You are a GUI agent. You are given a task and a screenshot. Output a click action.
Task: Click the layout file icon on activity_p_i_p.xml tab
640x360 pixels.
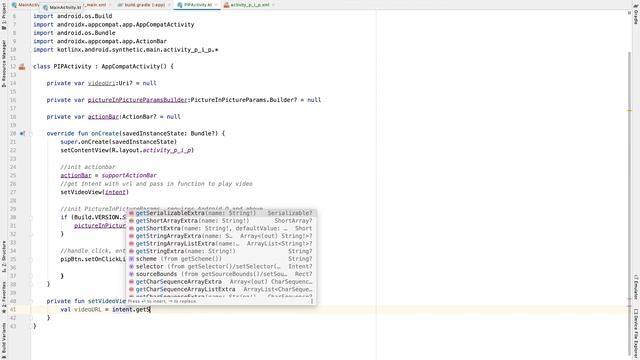click(226, 5)
